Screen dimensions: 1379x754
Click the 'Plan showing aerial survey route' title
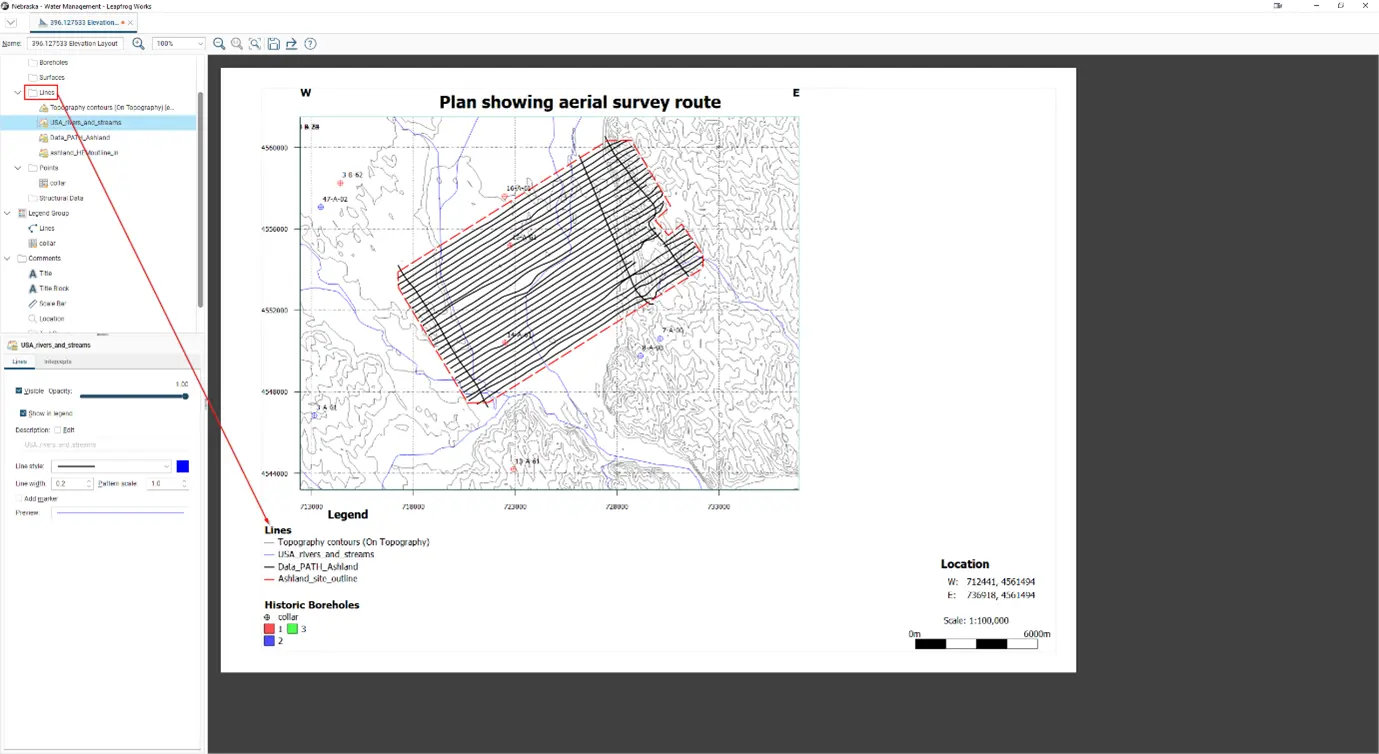(x=580, y=102)
